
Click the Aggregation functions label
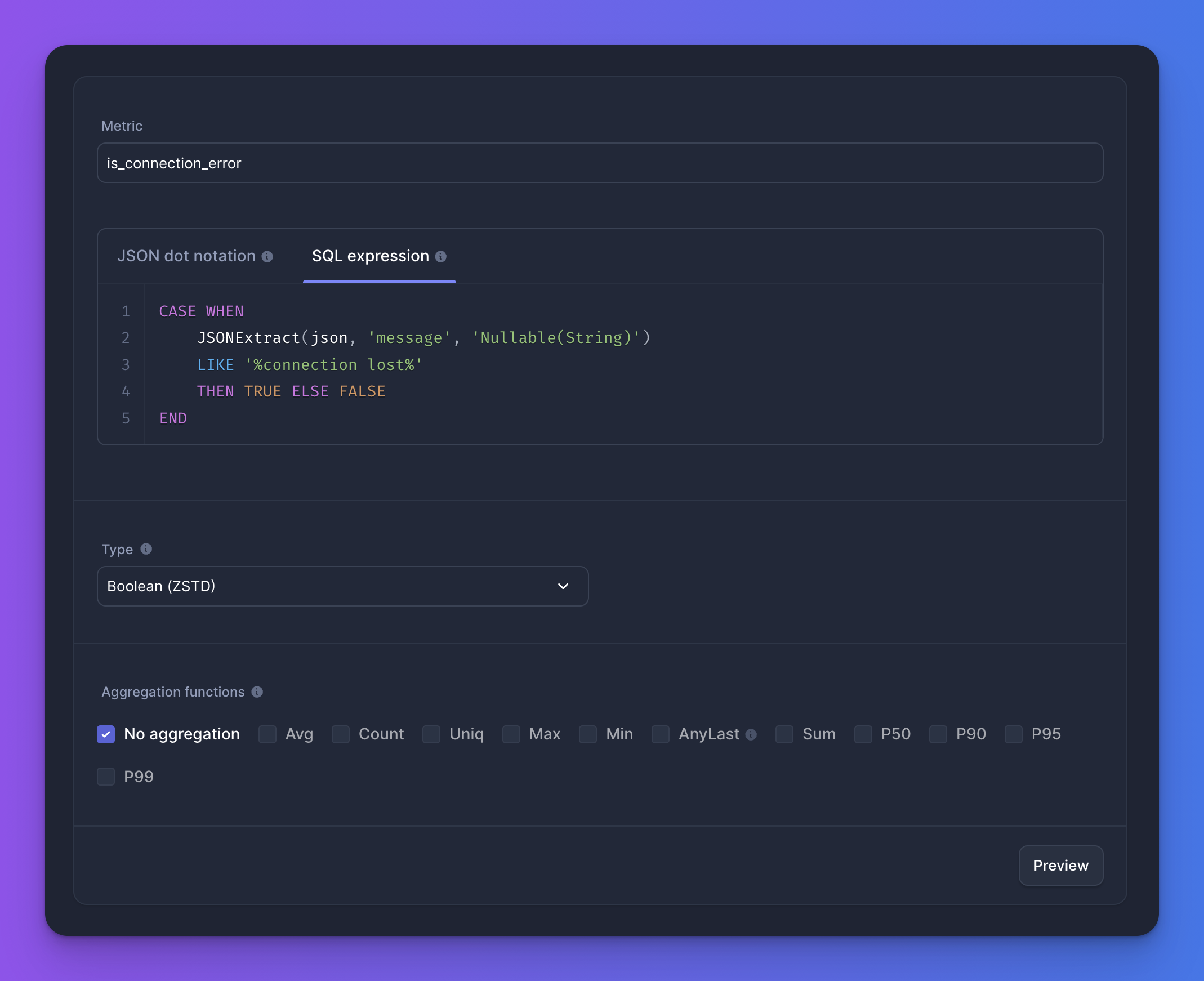[x=173, y=692]
